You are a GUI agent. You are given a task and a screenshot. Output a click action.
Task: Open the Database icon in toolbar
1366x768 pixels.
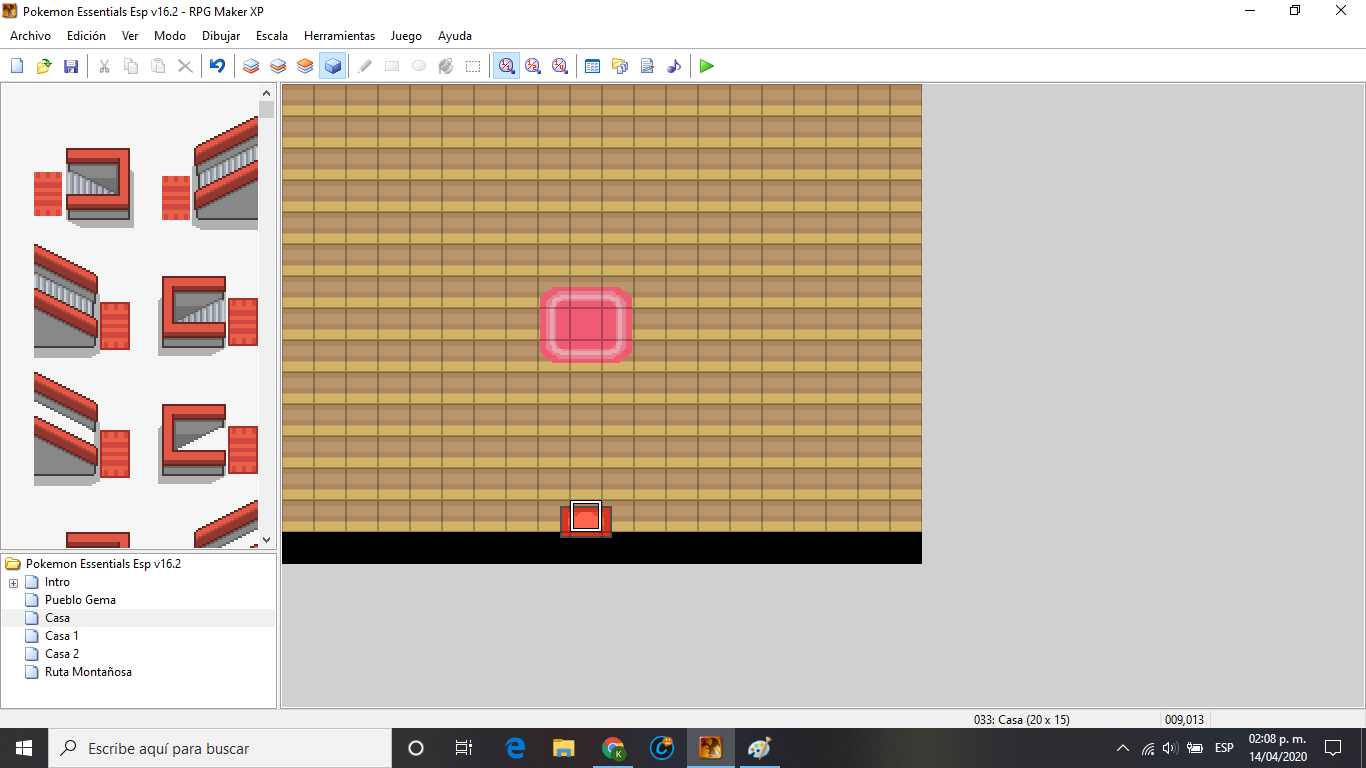pos(592,66)
